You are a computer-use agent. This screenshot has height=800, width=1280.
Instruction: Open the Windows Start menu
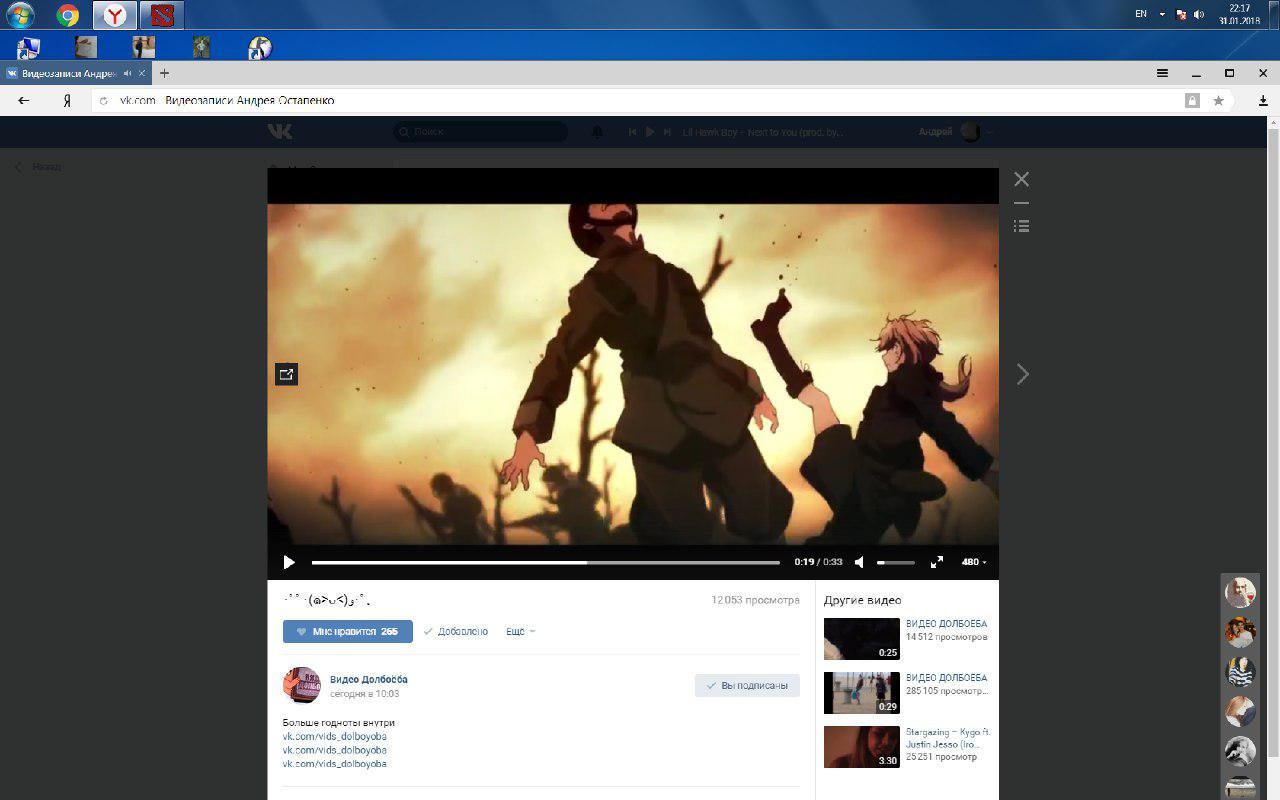tap(20, 15)
